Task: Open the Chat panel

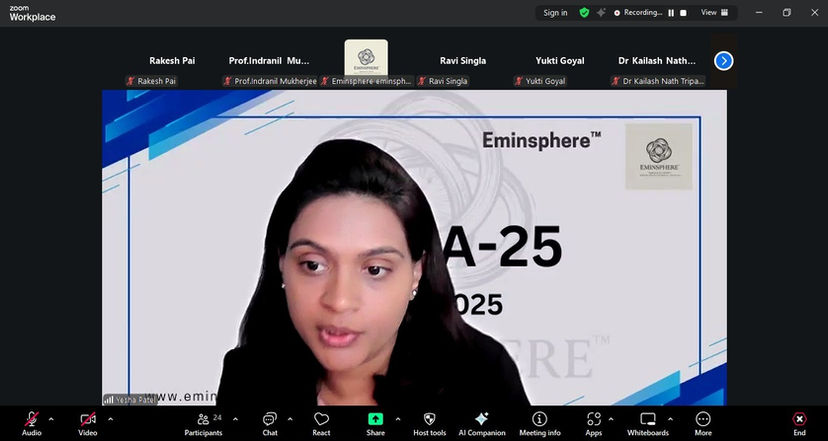Action: 270,424
